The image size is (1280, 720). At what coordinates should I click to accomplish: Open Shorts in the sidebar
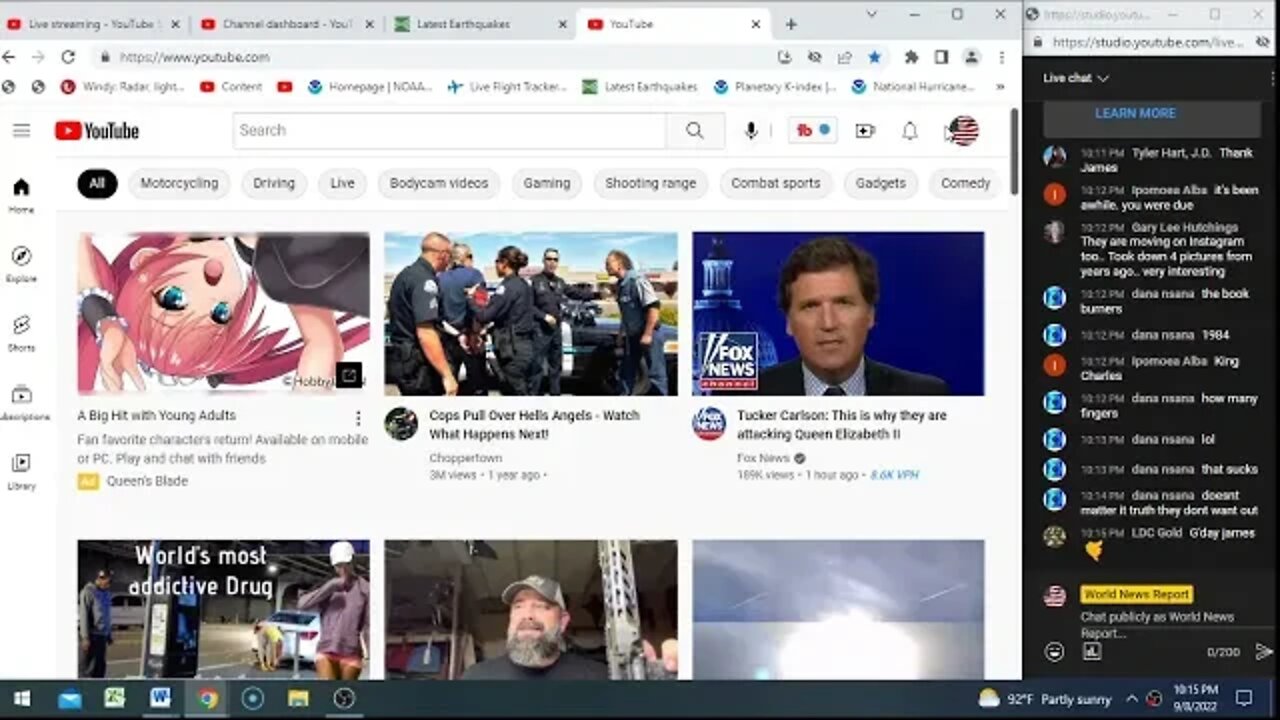[21, 333]
